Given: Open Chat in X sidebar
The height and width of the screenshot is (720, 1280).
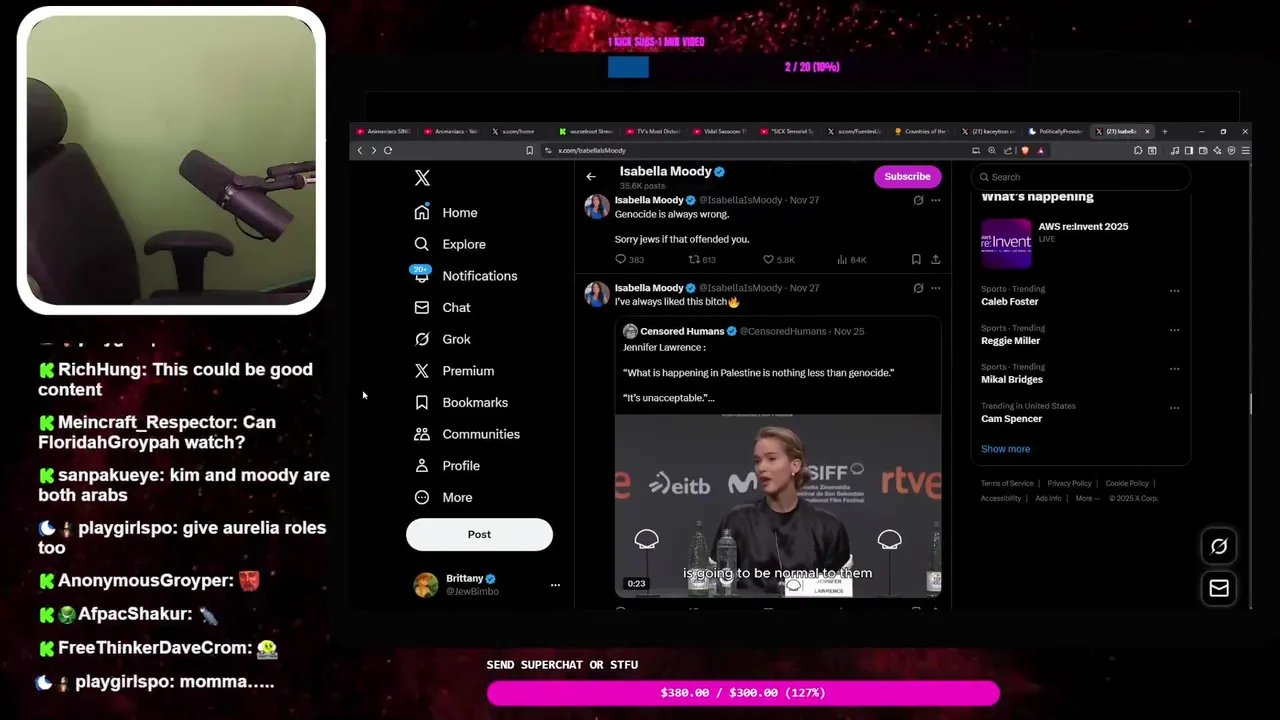Looking at the screenshot, I should pyautogui.click(x=442, y=308).
